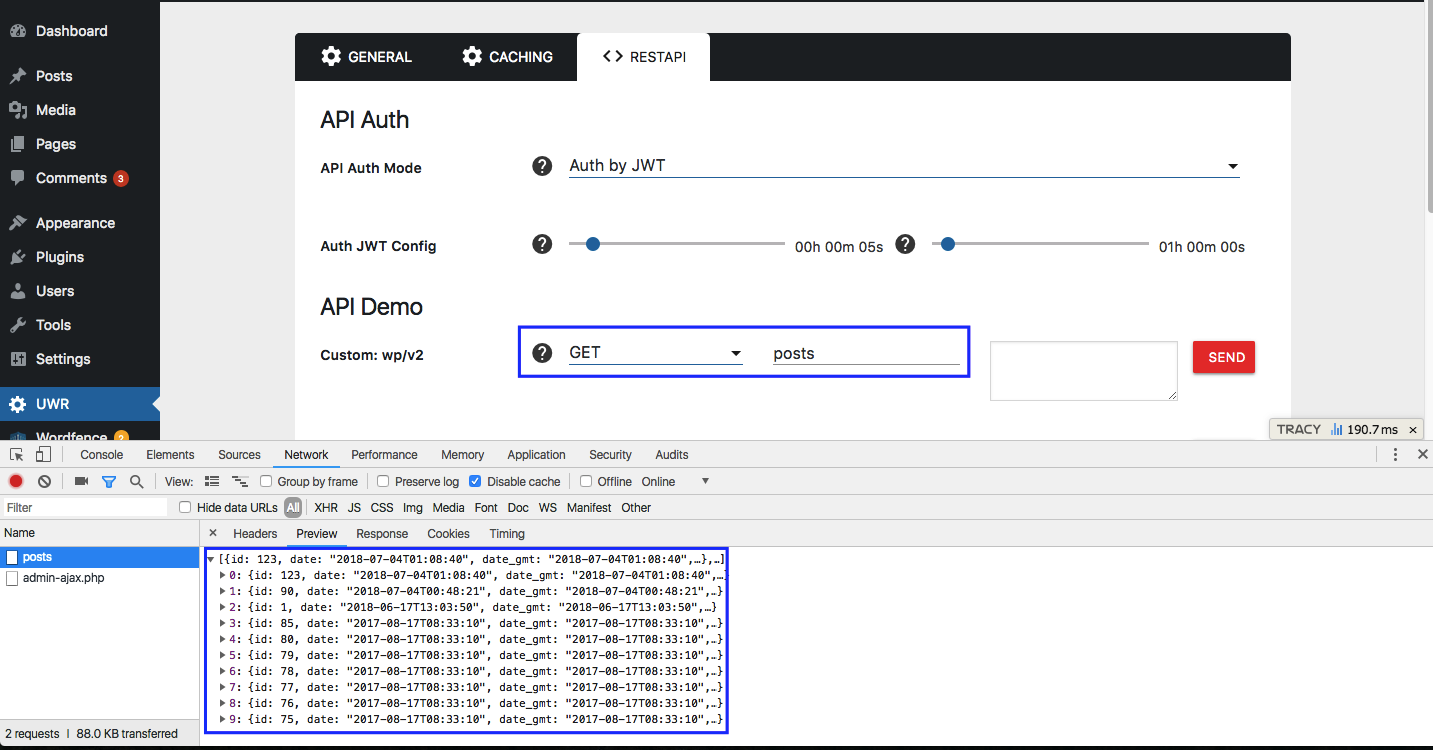Viewport: 1433px width, 750px height.
Task: Click first help icon for Auth JWT Config
Action: (542, 244)
